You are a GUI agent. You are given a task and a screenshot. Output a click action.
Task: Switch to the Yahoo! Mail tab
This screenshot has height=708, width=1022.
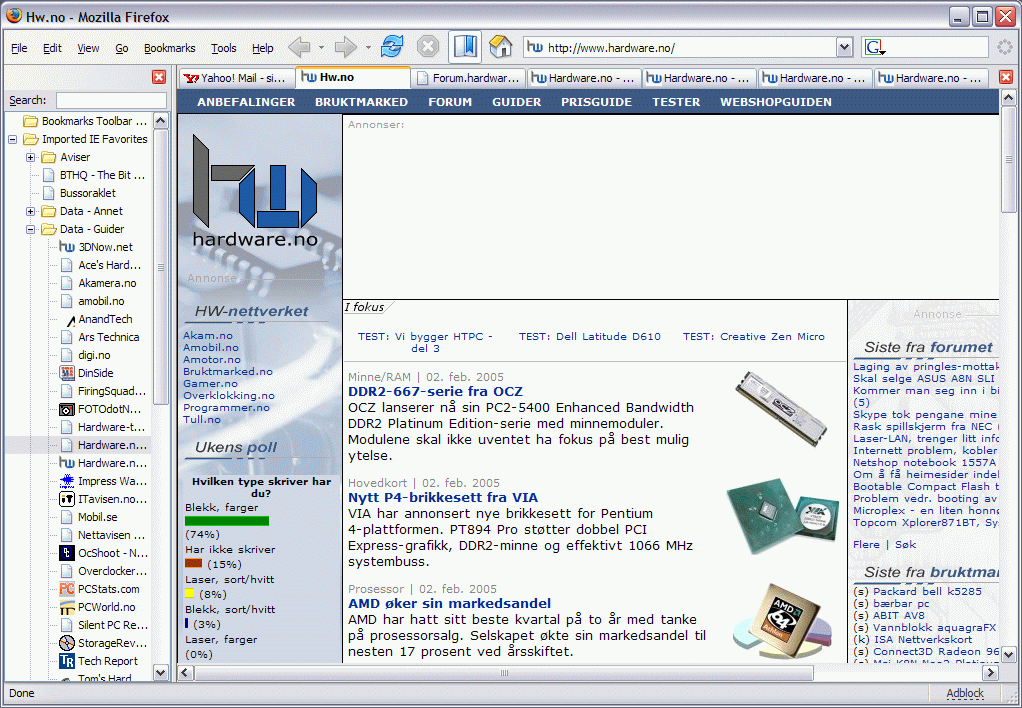pyautogui.click(x=236, y=78)
